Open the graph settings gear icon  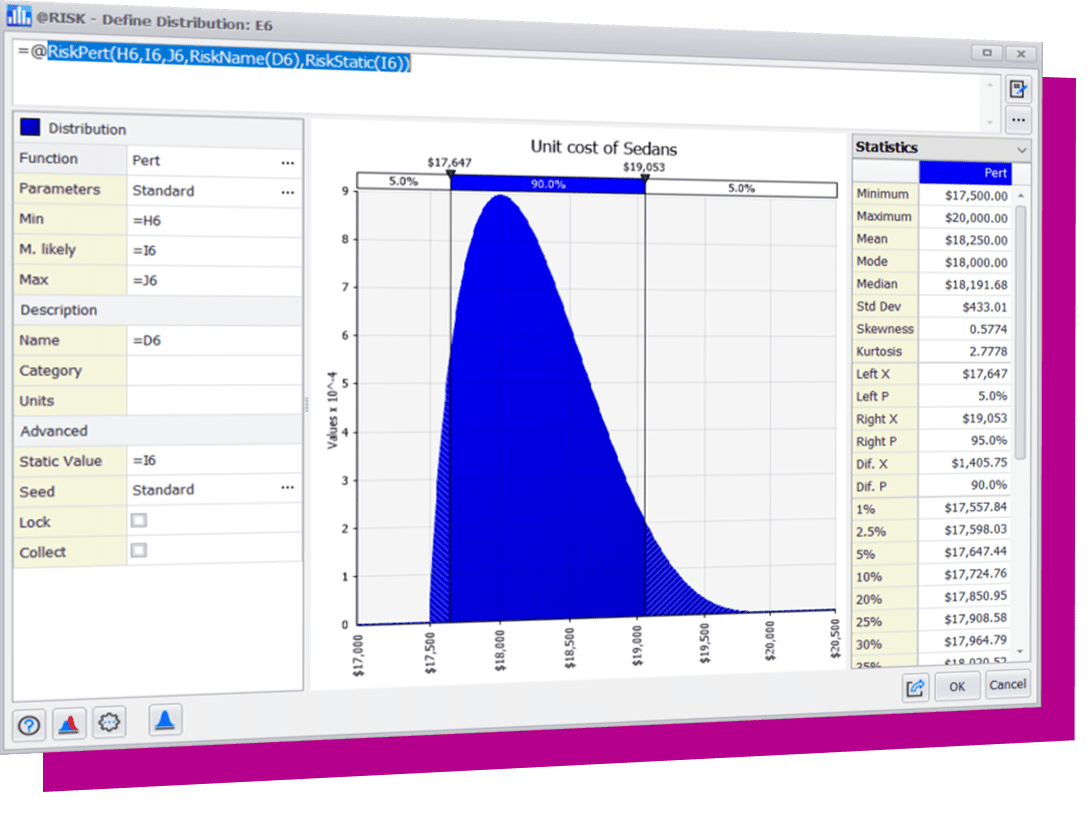click(109, 721)
